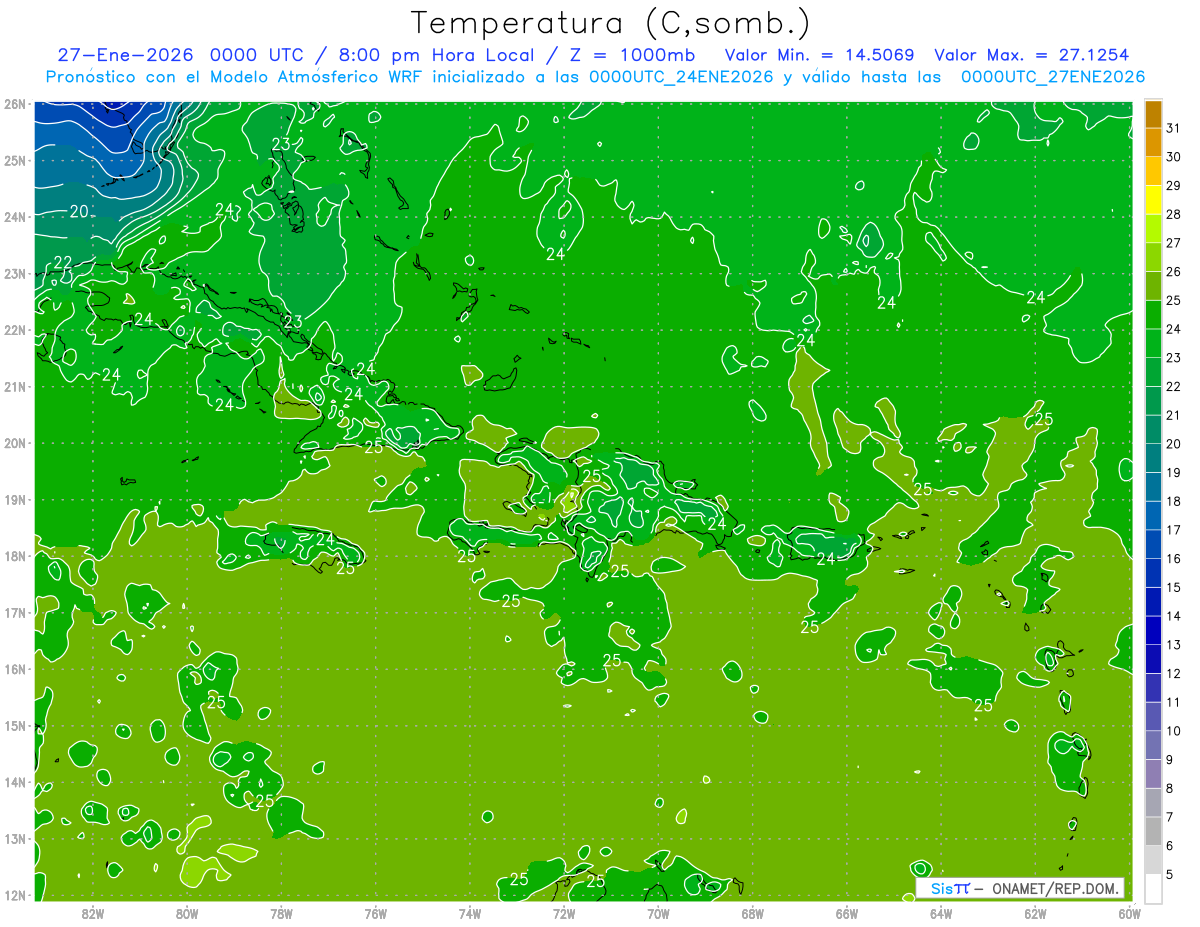1200x927 pixels.
Task: Click the '11' label on the color scale
Action: click(x=1174, y=703)
